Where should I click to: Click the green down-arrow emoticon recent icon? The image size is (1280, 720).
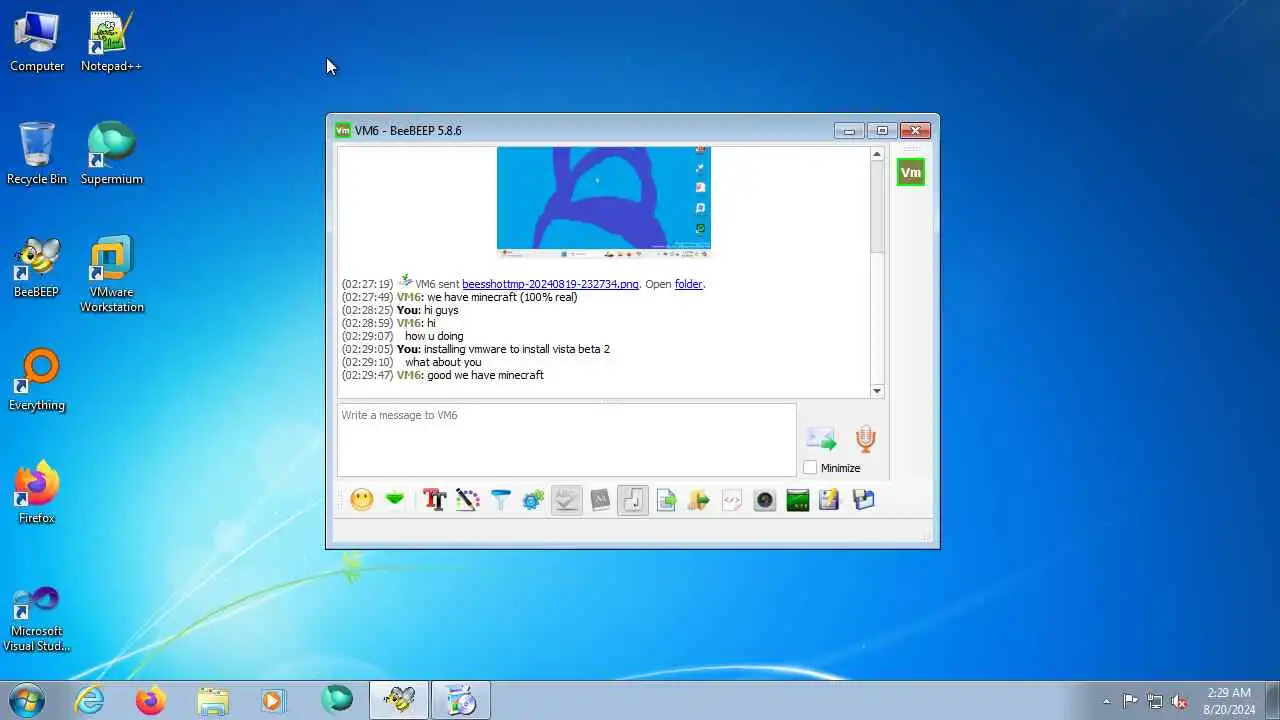tap(395, 500)
